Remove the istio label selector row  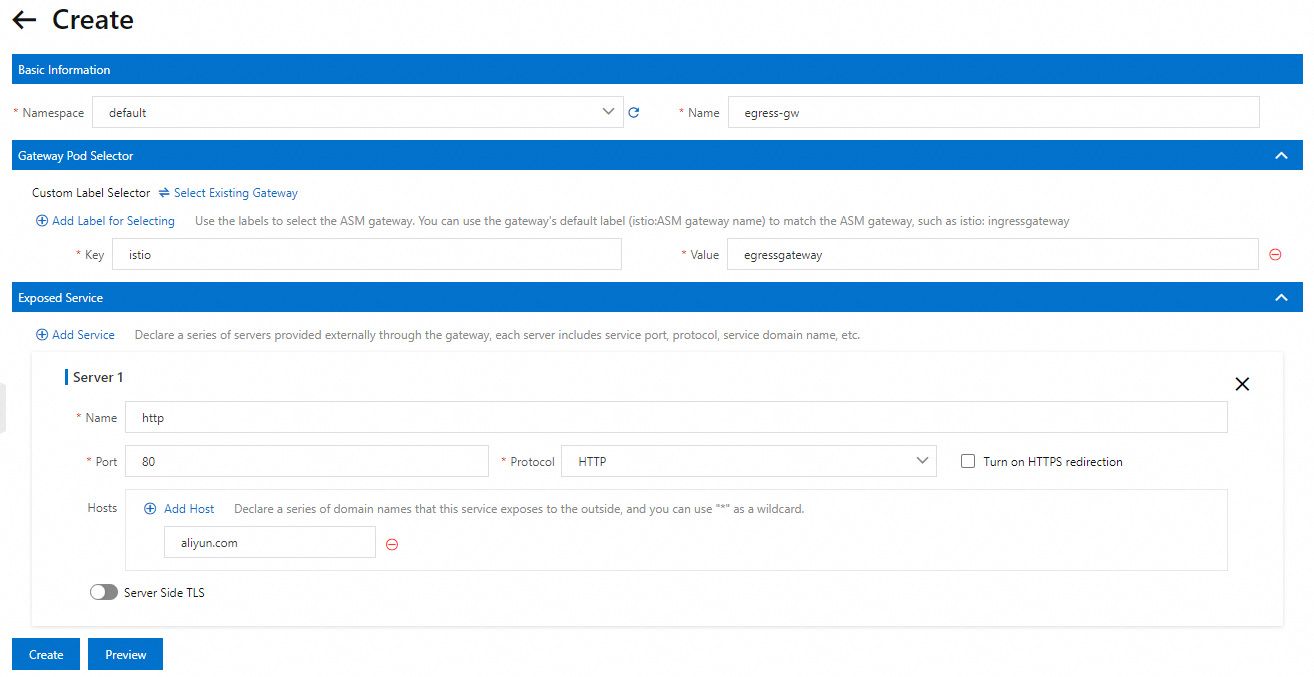pos(1275,254)
